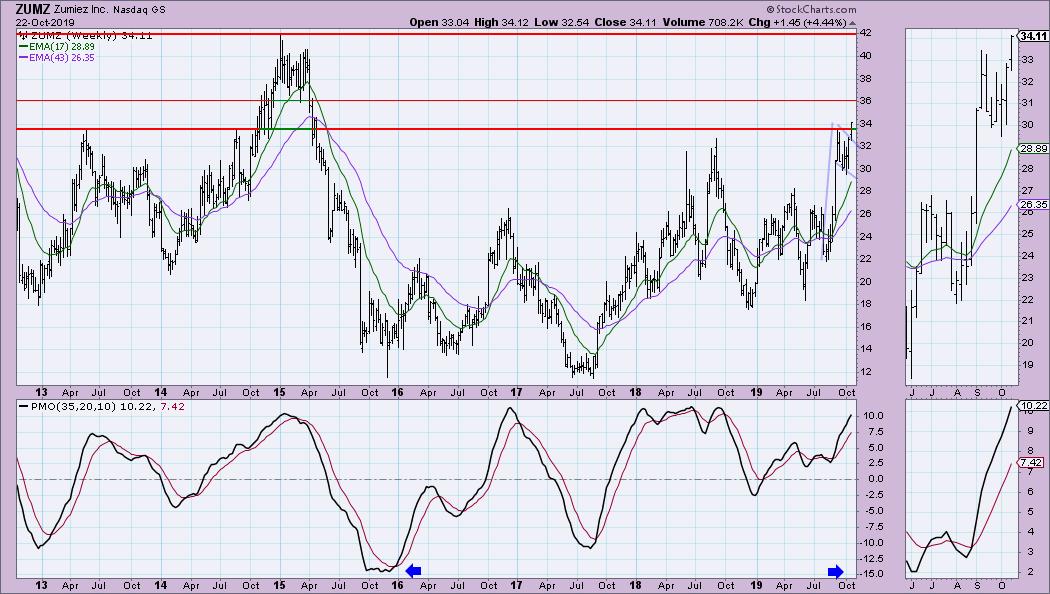Click the Zumiez Inc. company name
Image resolution: width=1050 pixels, height=594 pixels.
coord(80,10)
